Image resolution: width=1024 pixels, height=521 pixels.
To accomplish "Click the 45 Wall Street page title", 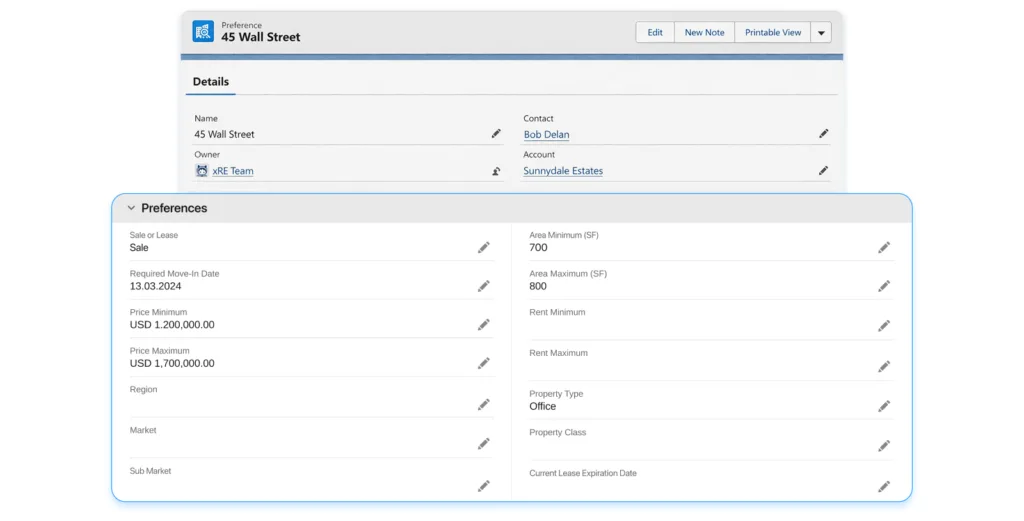I will 261,37.
